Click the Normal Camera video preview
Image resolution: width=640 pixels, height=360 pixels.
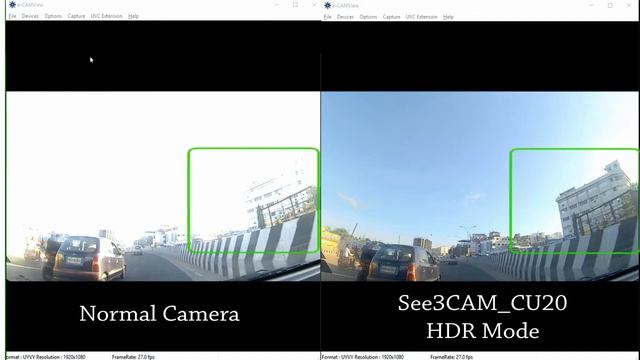pos(163,186)
